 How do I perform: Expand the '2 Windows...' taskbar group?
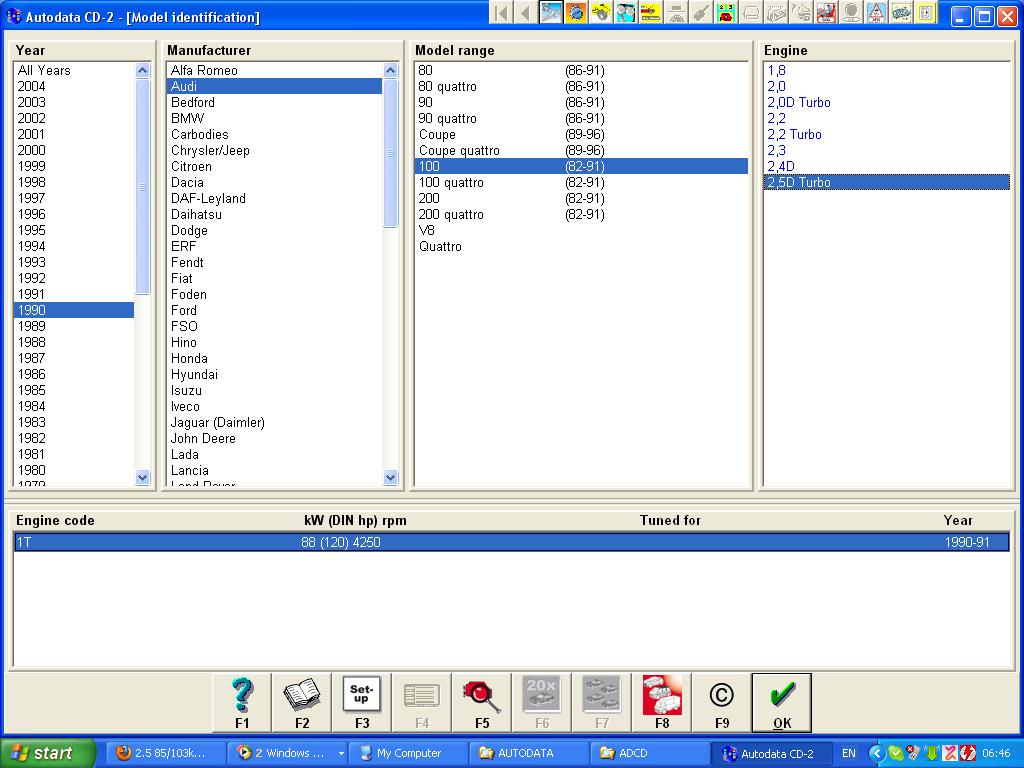pos(287,753)
